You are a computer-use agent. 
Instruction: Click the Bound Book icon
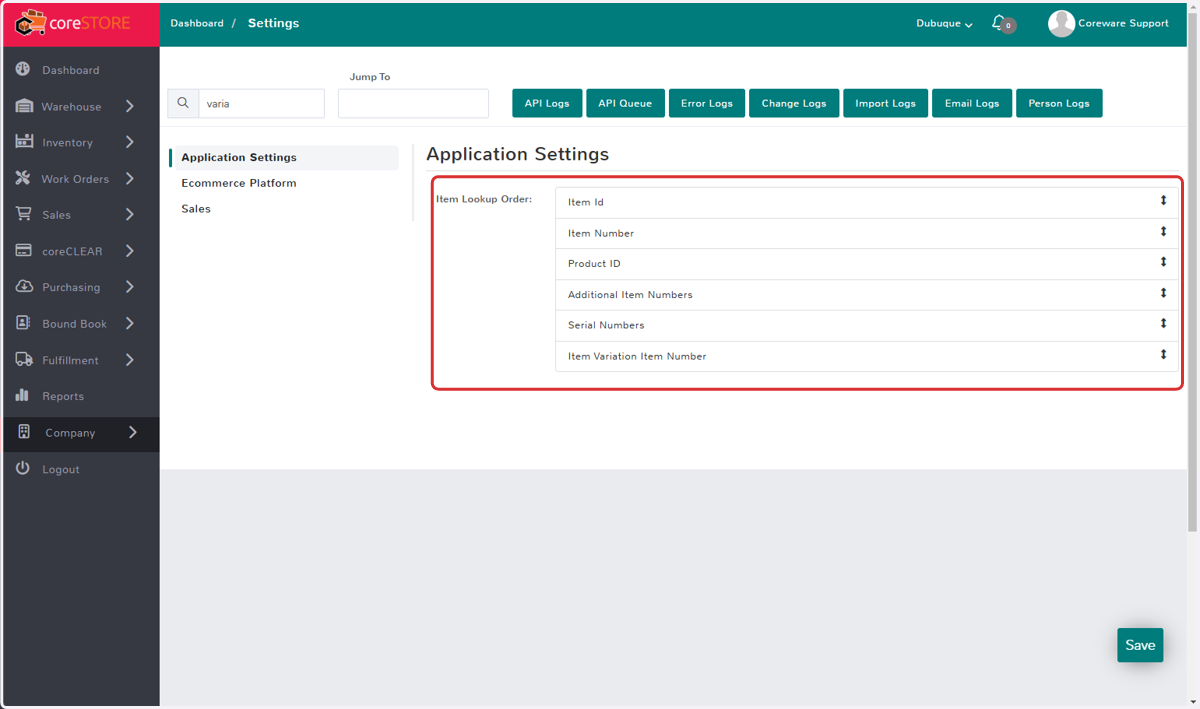pos(23,323)
